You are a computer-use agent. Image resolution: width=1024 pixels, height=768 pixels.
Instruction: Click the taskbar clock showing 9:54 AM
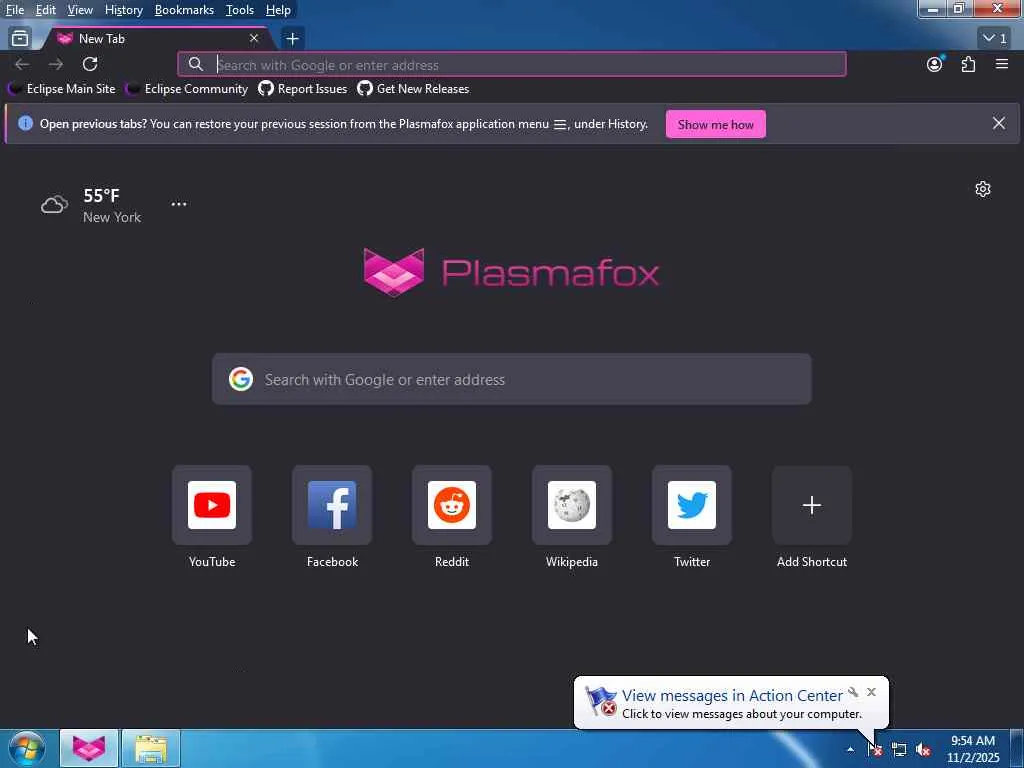click(x=973, y=749)
